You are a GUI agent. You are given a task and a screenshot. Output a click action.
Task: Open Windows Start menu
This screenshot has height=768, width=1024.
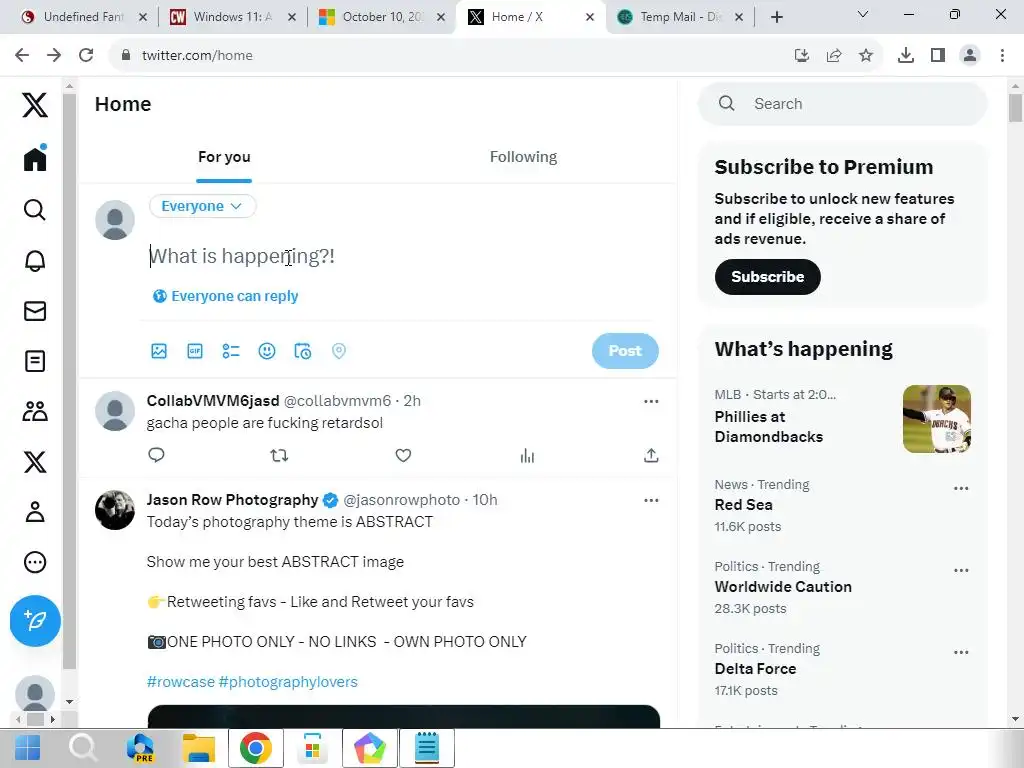(x=27, y=748)
